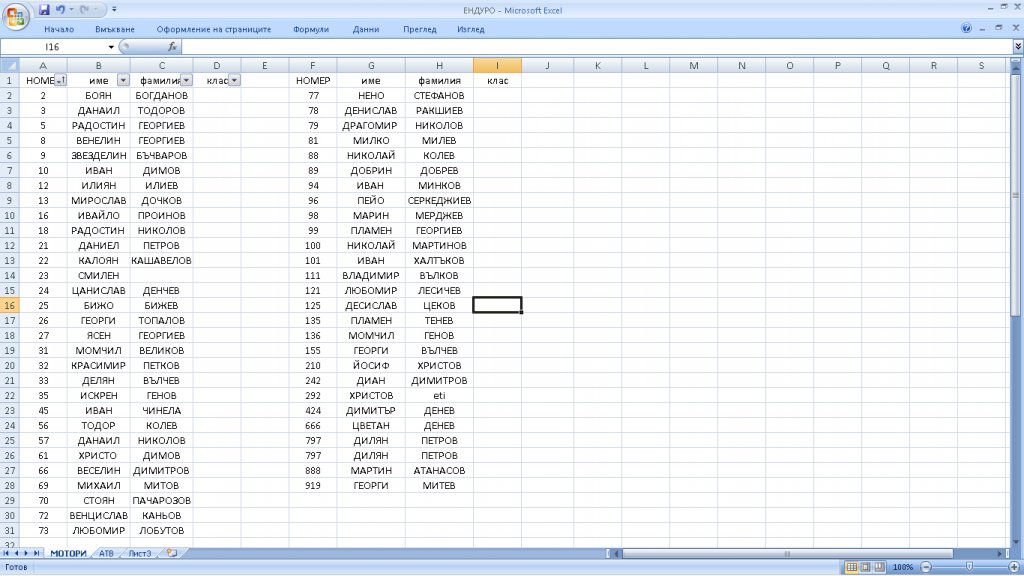Screen dimensions: 1024x576
Task: Click the insert function fx icon
Action: (172, 47)
